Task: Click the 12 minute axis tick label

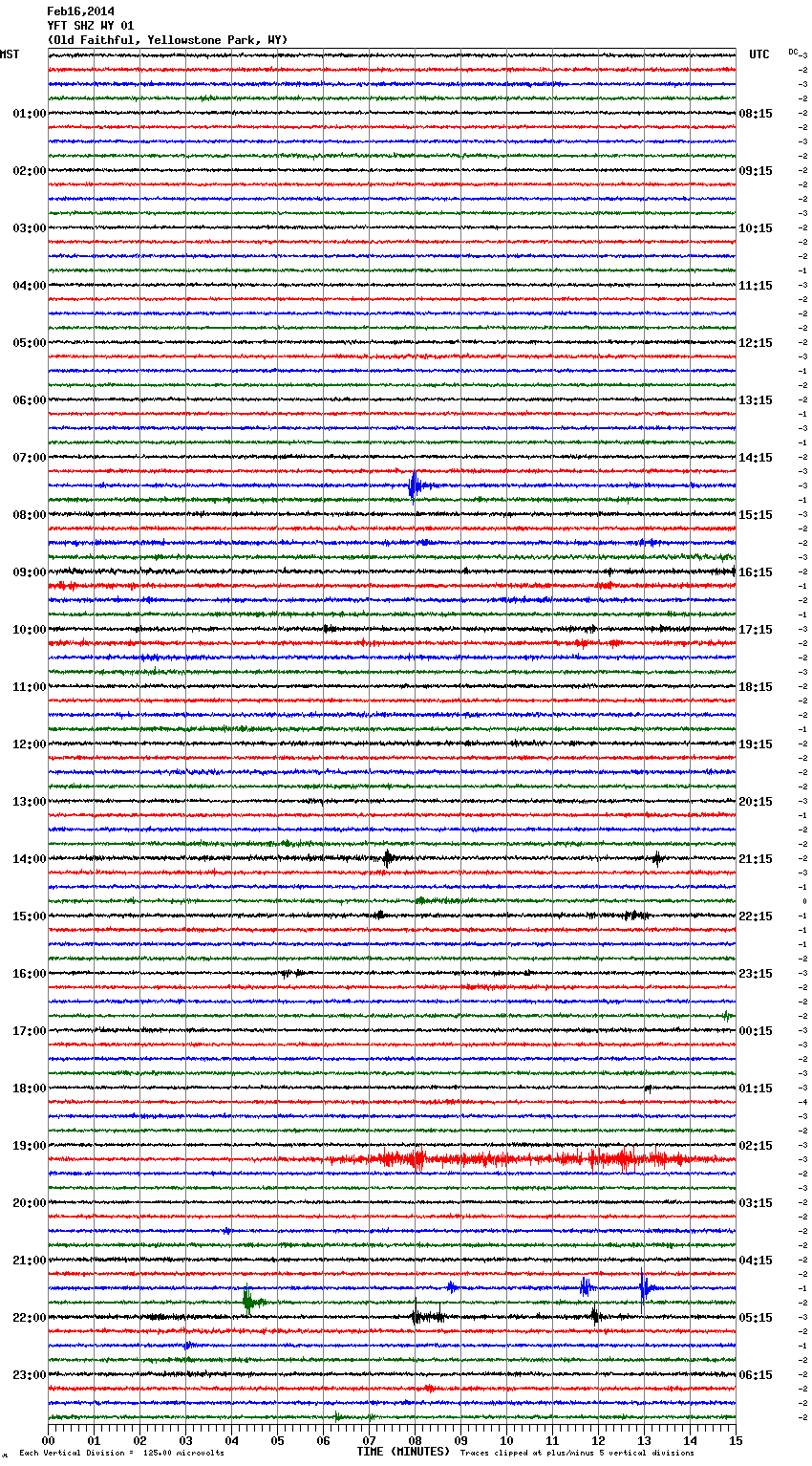Action: click(598, 1441)
